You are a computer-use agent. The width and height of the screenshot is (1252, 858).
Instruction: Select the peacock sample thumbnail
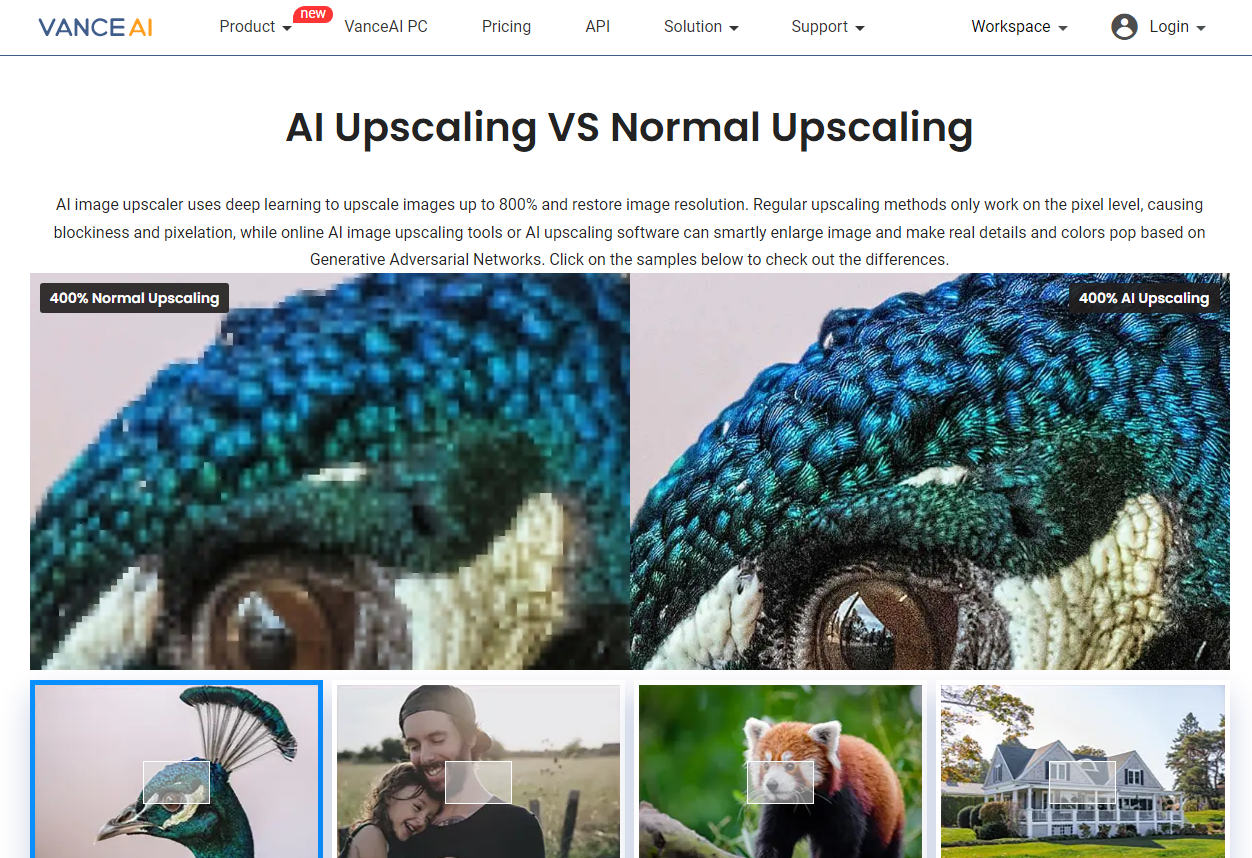pos(177,770)
